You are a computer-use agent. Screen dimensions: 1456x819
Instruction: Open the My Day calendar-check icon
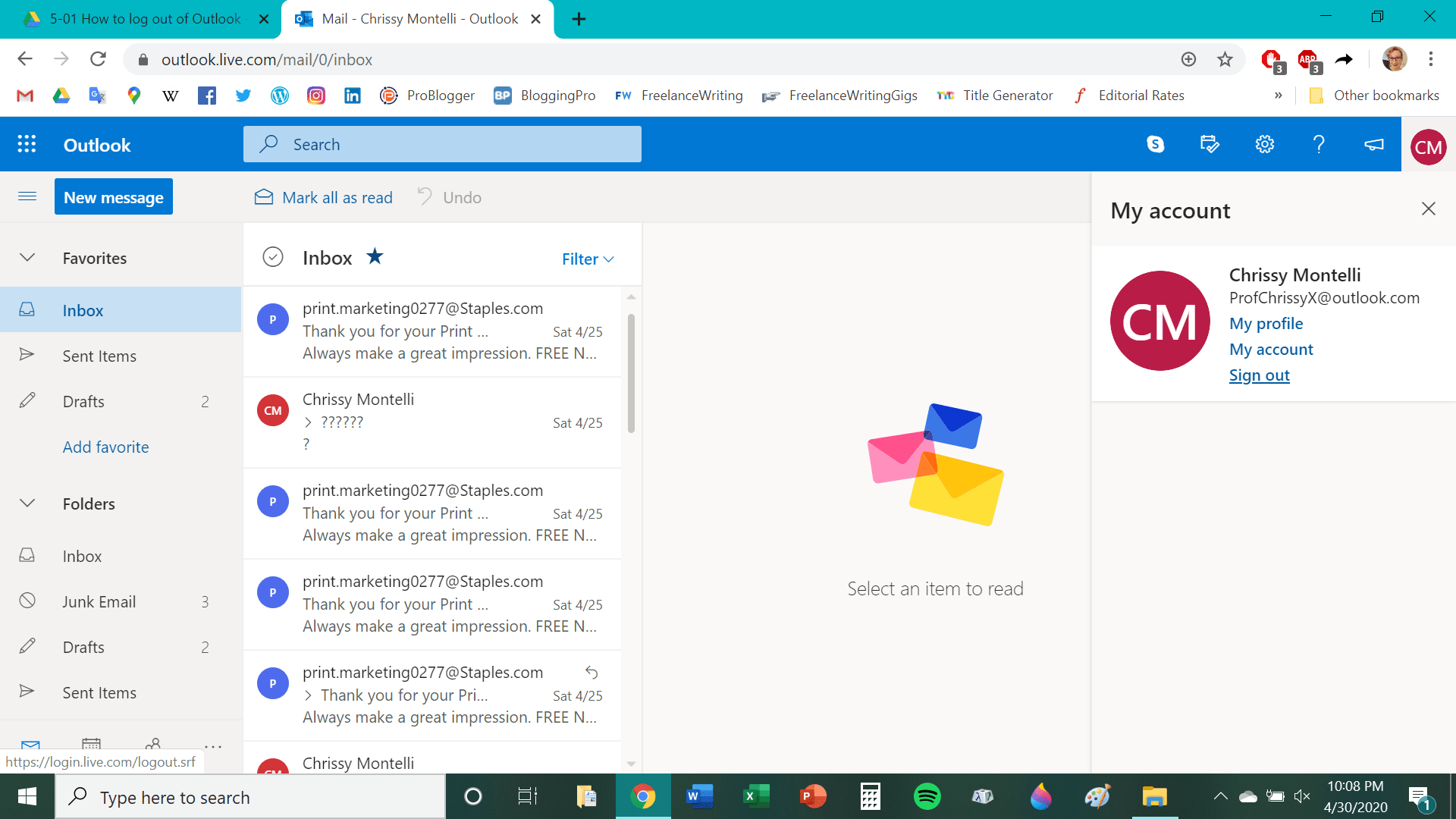[1210, 144]
